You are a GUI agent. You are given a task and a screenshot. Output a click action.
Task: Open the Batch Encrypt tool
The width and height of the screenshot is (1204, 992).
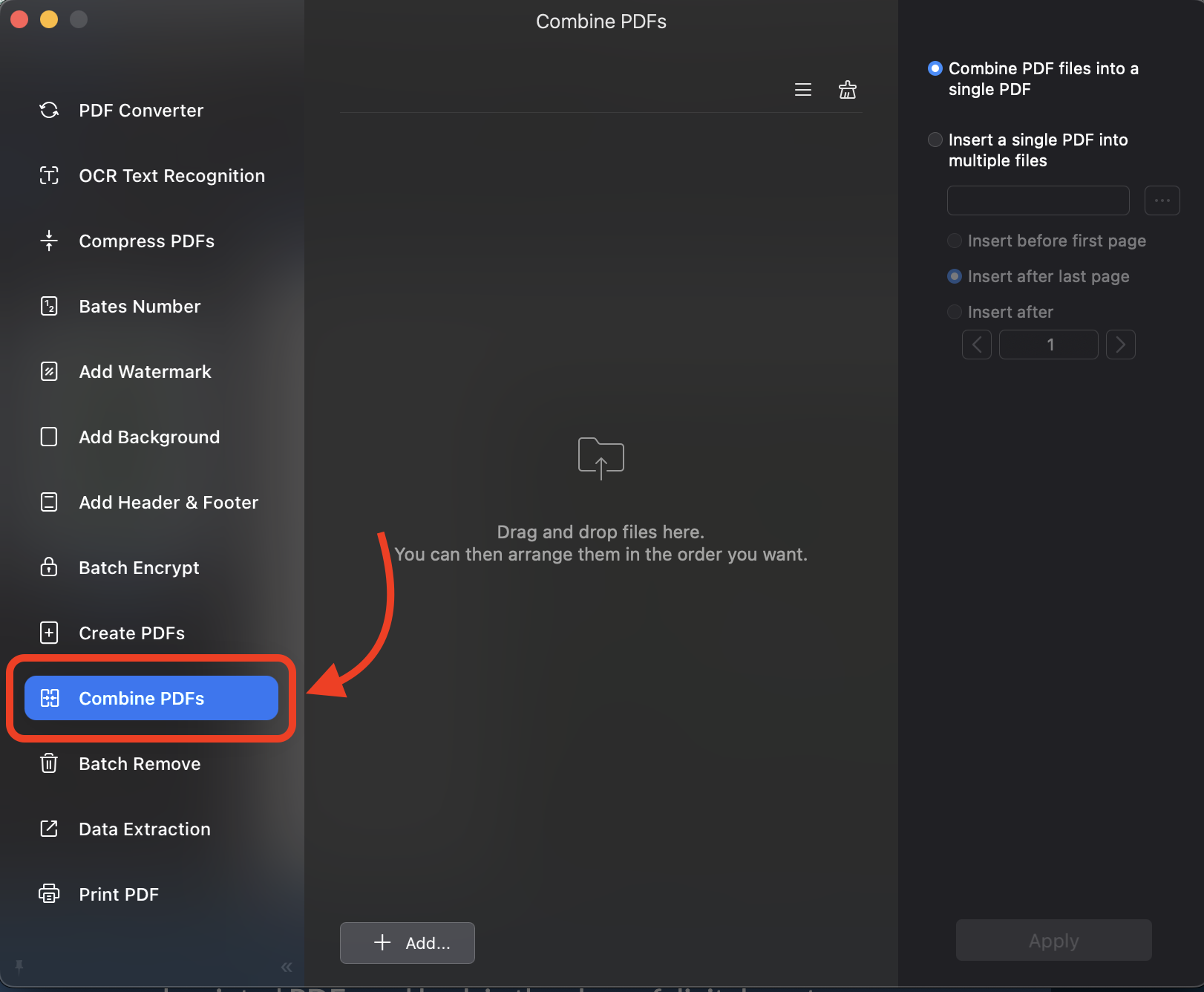(138, 567)
